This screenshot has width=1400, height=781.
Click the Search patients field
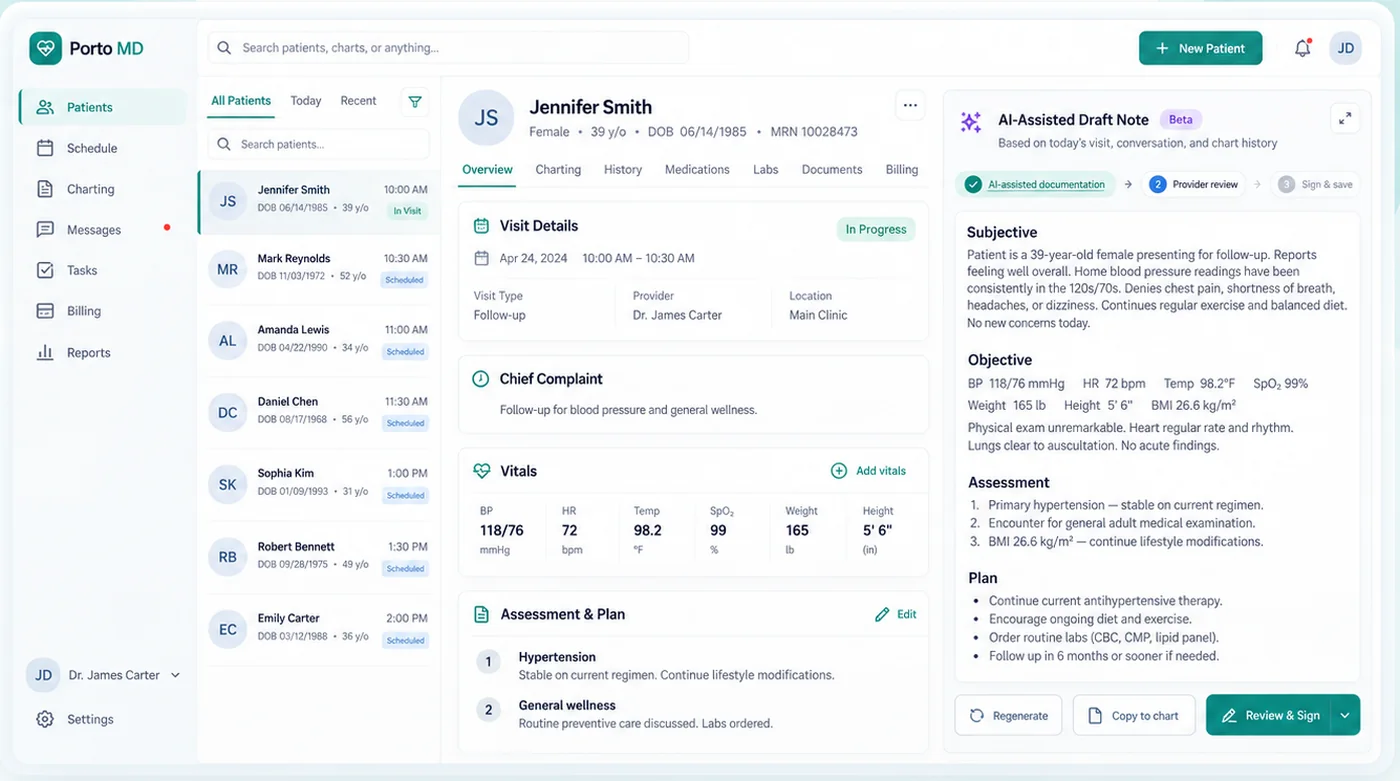(318, 144)
